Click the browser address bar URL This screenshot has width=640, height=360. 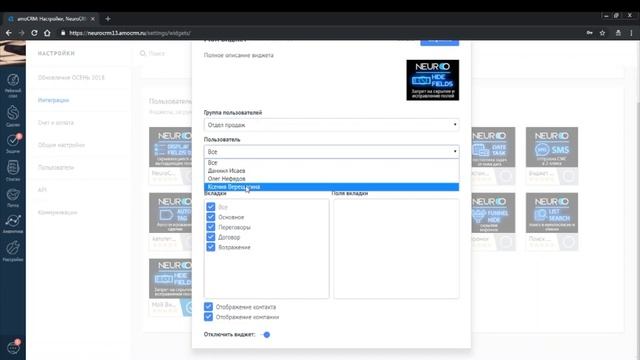coord(130,33)
